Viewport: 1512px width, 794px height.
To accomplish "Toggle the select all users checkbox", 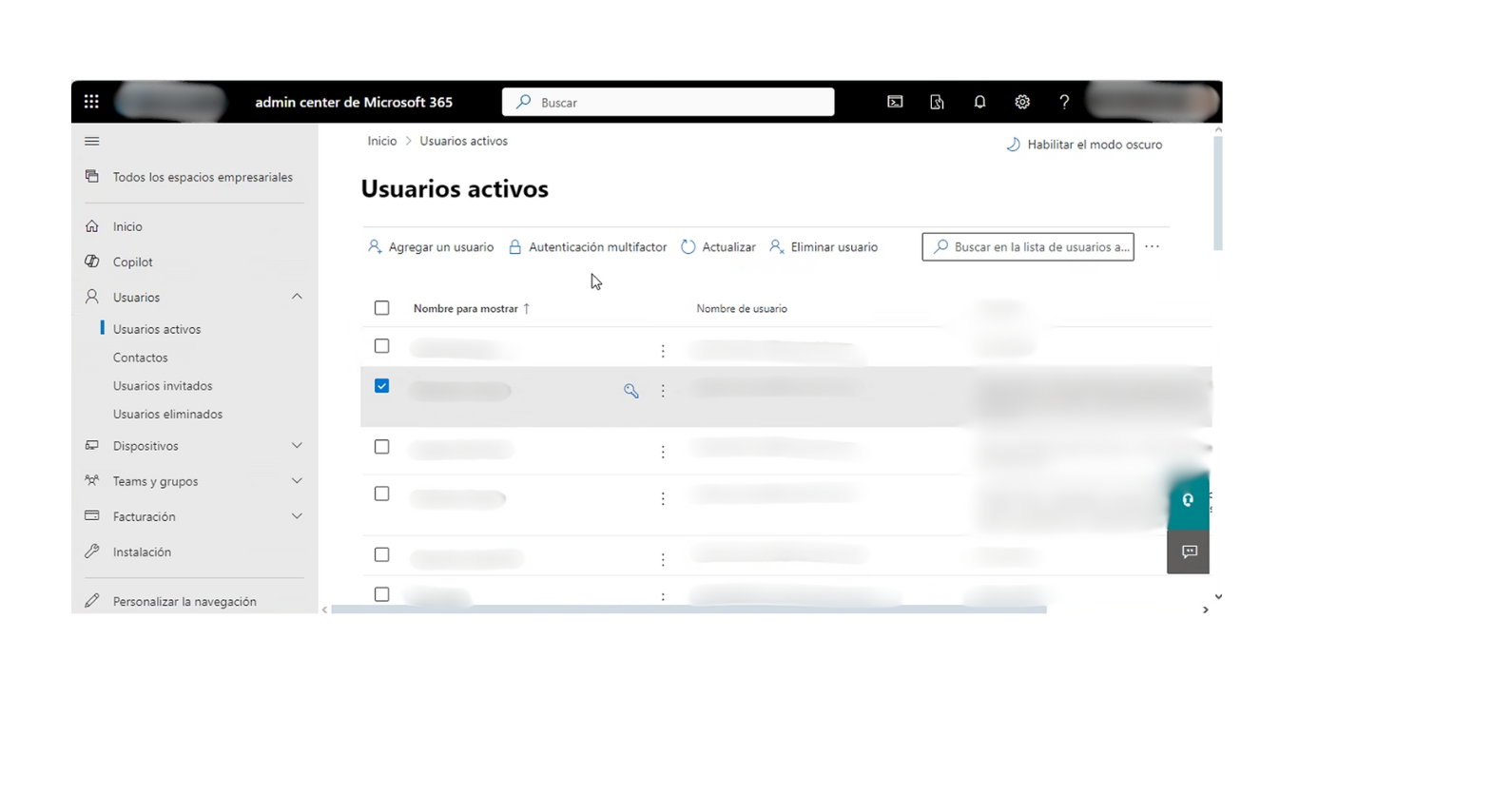I will (x=381, y=308).
